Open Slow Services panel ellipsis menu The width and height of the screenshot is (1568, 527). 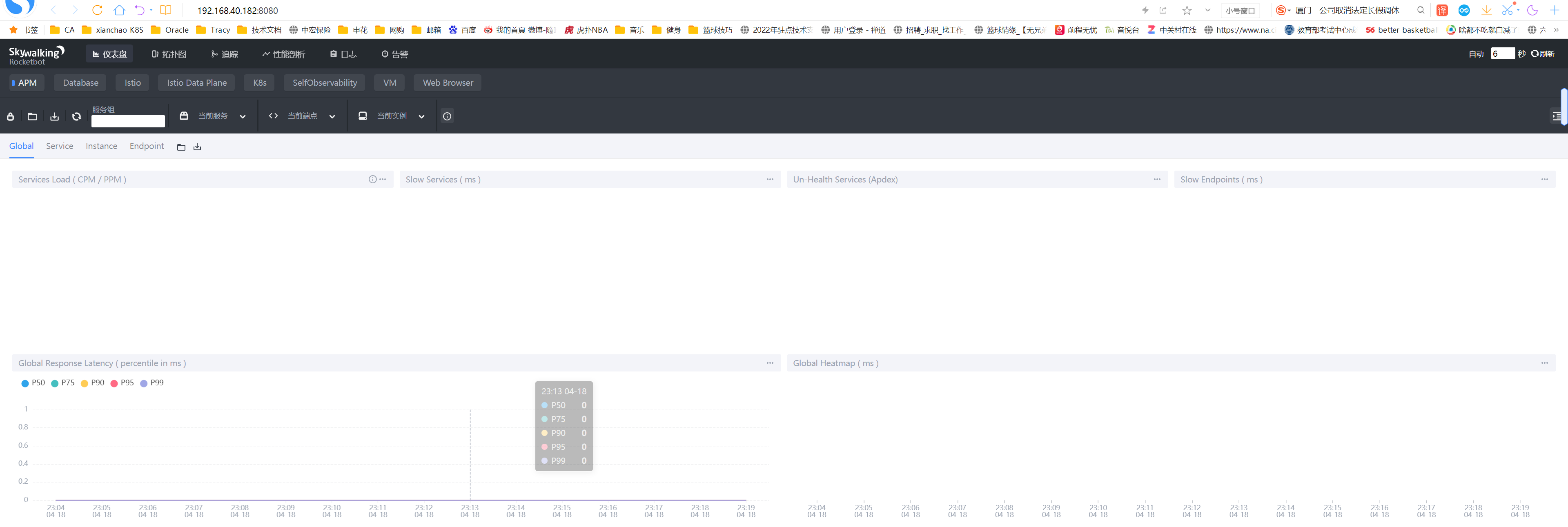point(769,179)
